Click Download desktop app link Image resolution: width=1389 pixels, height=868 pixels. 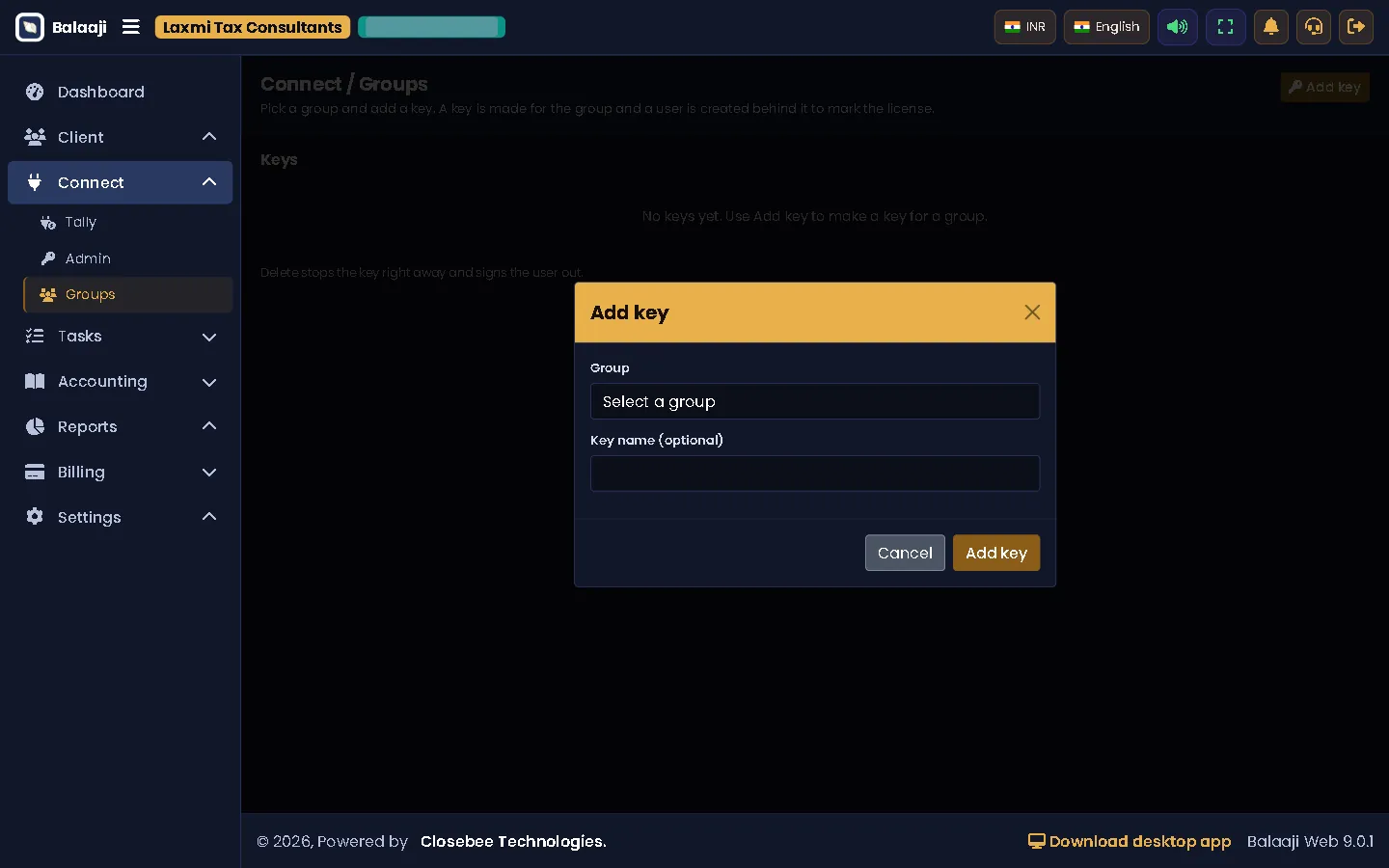[x=1130, y=841]
